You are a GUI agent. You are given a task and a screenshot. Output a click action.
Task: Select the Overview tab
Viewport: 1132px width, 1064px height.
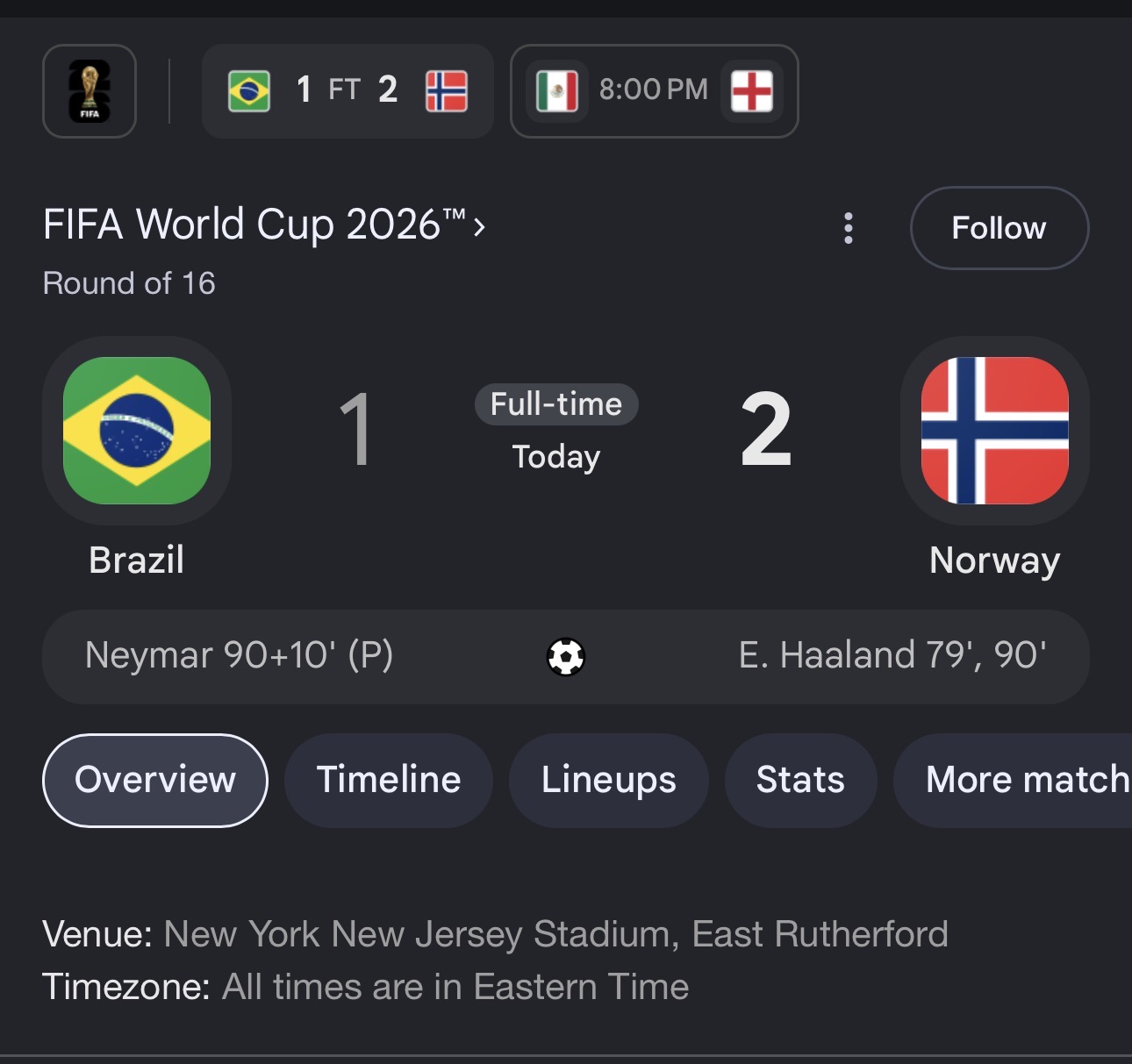click(155, 780)
